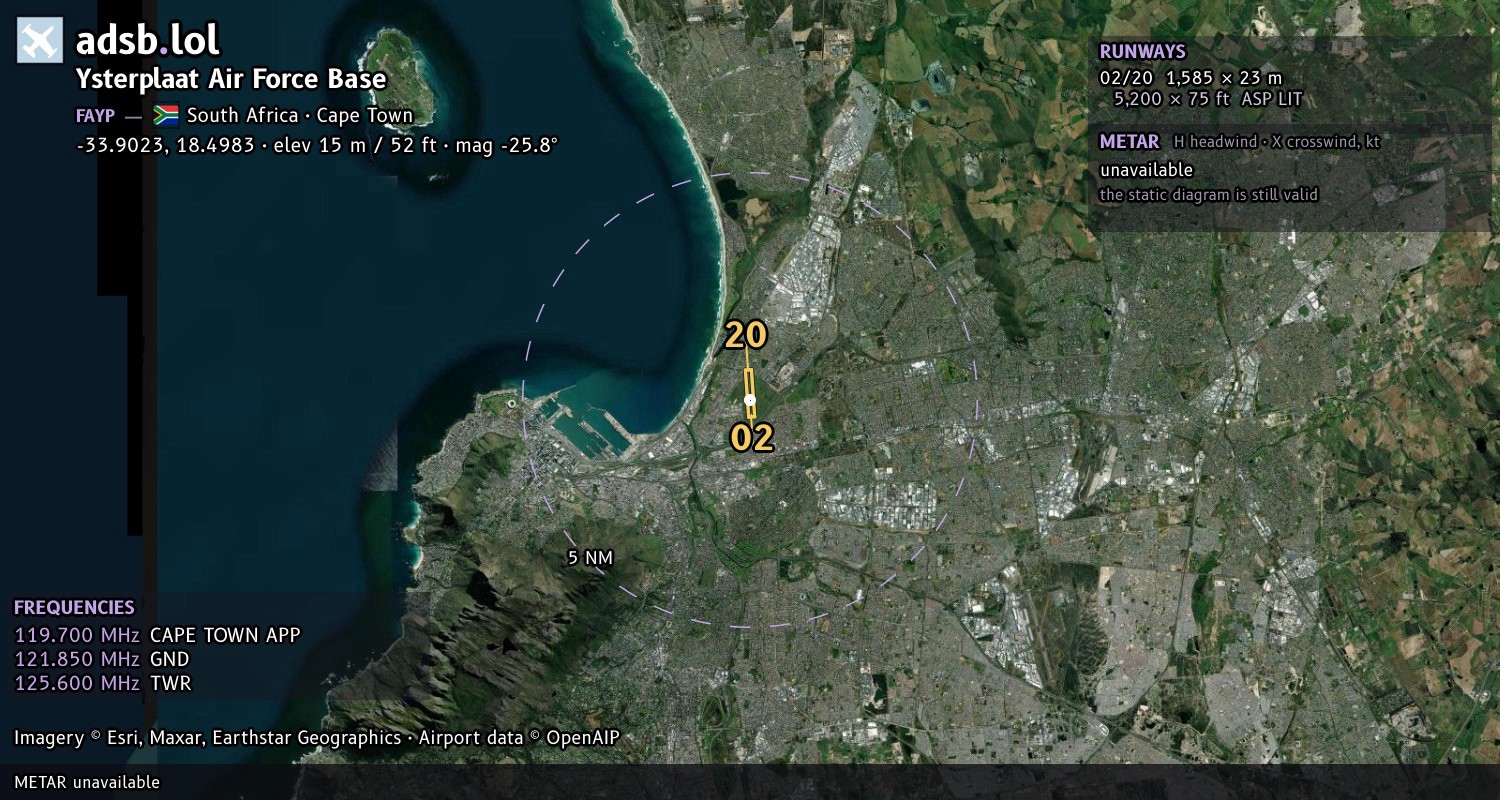Click the 119.700 MHz frequency value
The height and width of the screenshot is (800, 1500).
coord(76,635)
